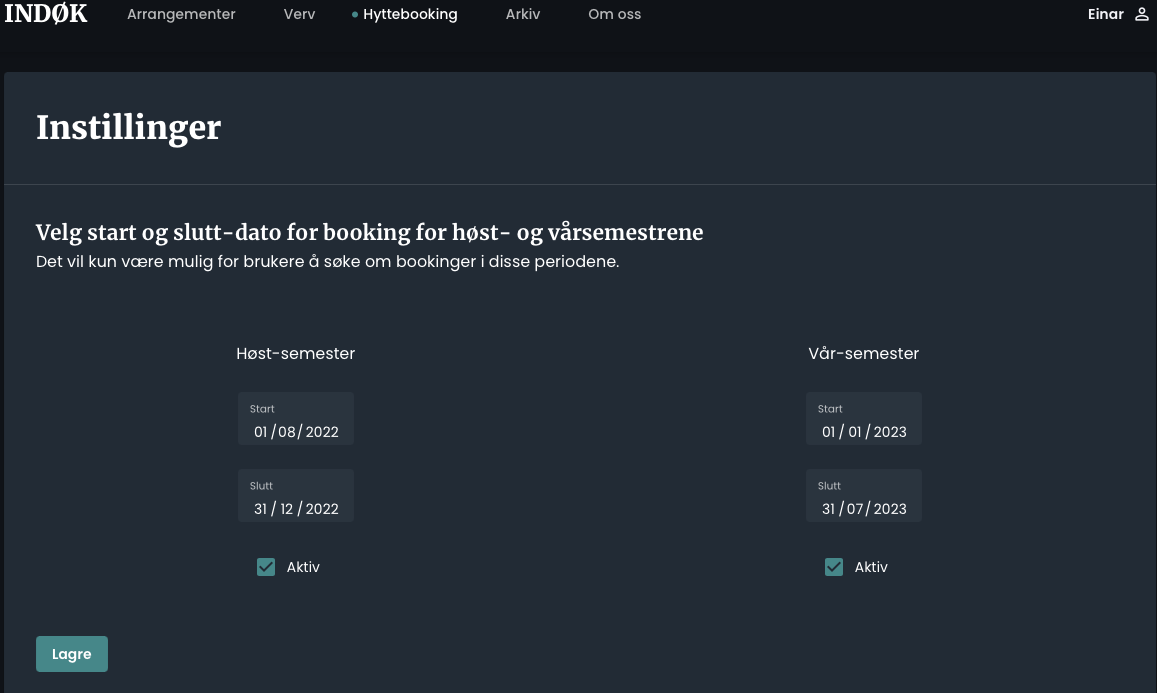The width and height of the screenshot is (1157, 693).
Task: Click the user profile icon beside Einar
Action: pos(1142,14)
